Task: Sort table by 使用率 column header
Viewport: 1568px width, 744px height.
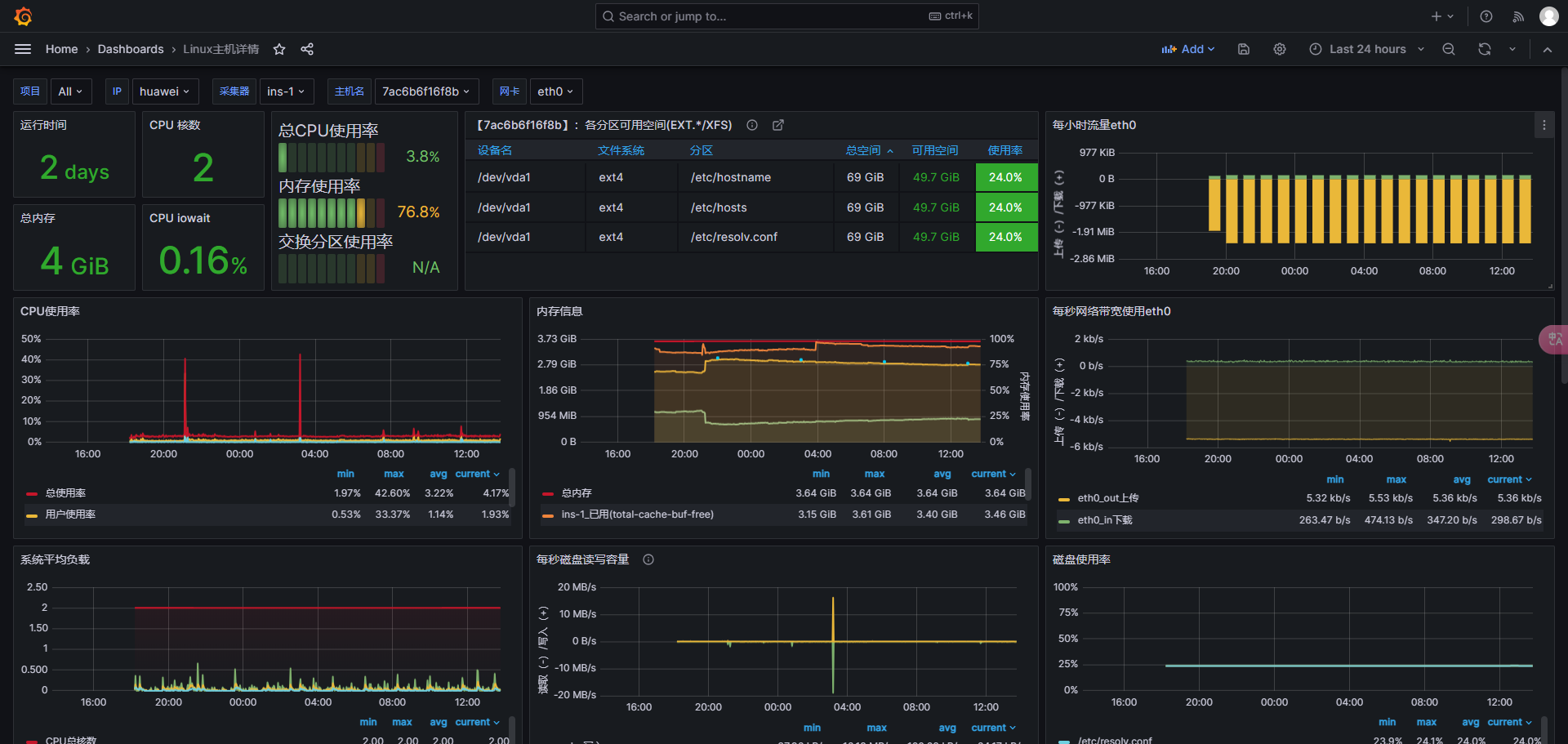Action: (x=1005, y=150)
